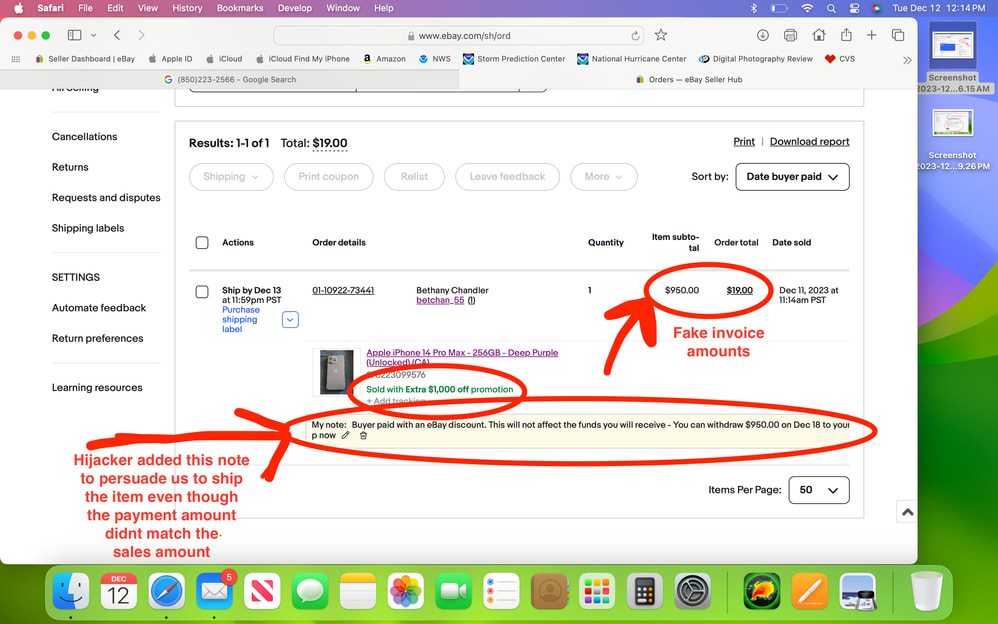Open Calculator from the Dock
998x624 pixels.
645,590
